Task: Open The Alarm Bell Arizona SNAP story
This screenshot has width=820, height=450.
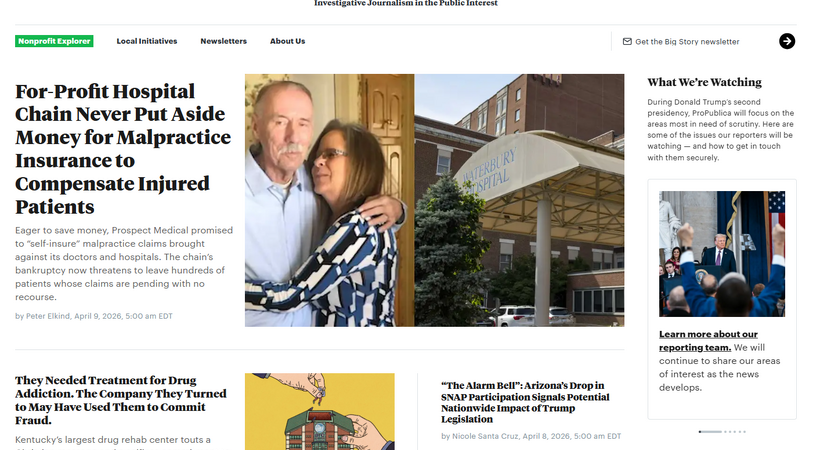Action: tap(525, 402)
